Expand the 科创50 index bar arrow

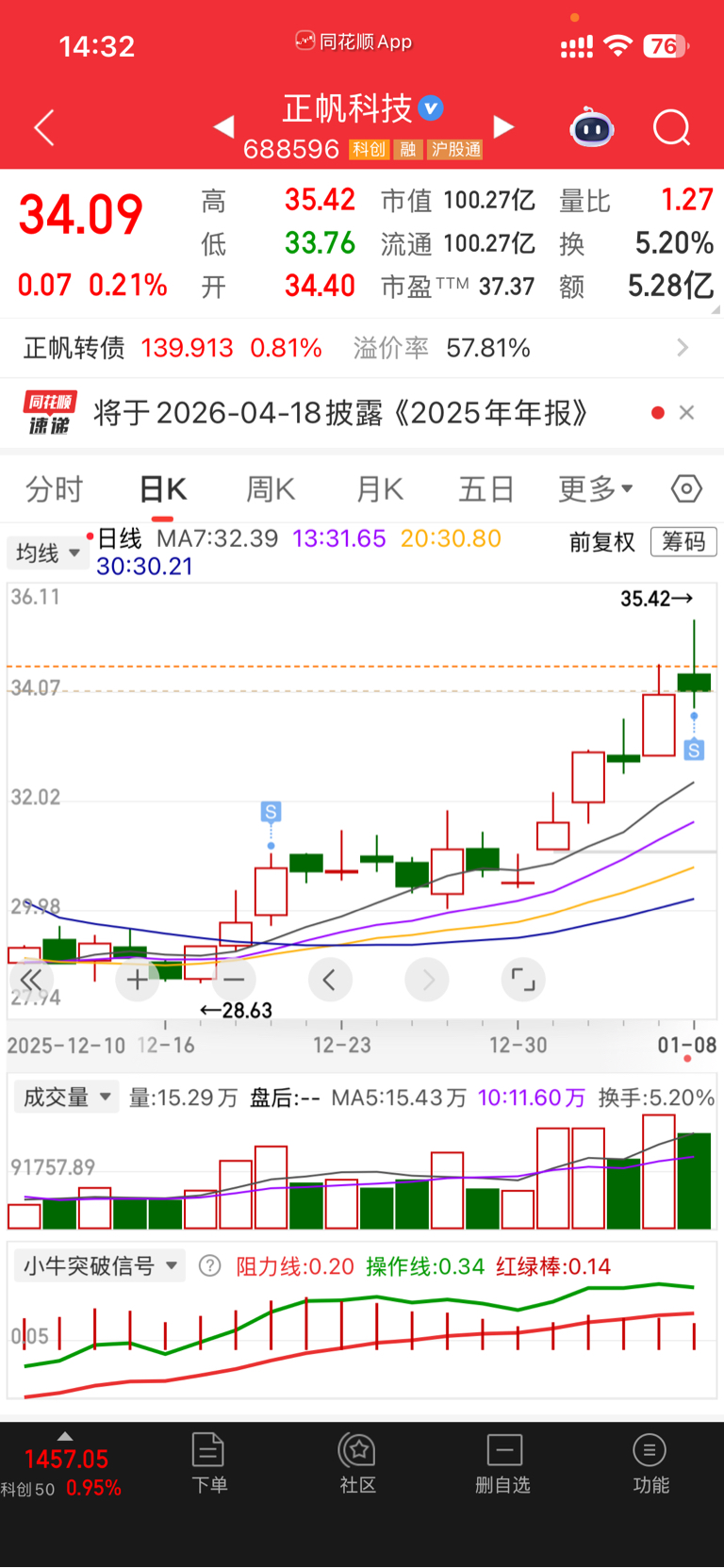click(65, 1436)
